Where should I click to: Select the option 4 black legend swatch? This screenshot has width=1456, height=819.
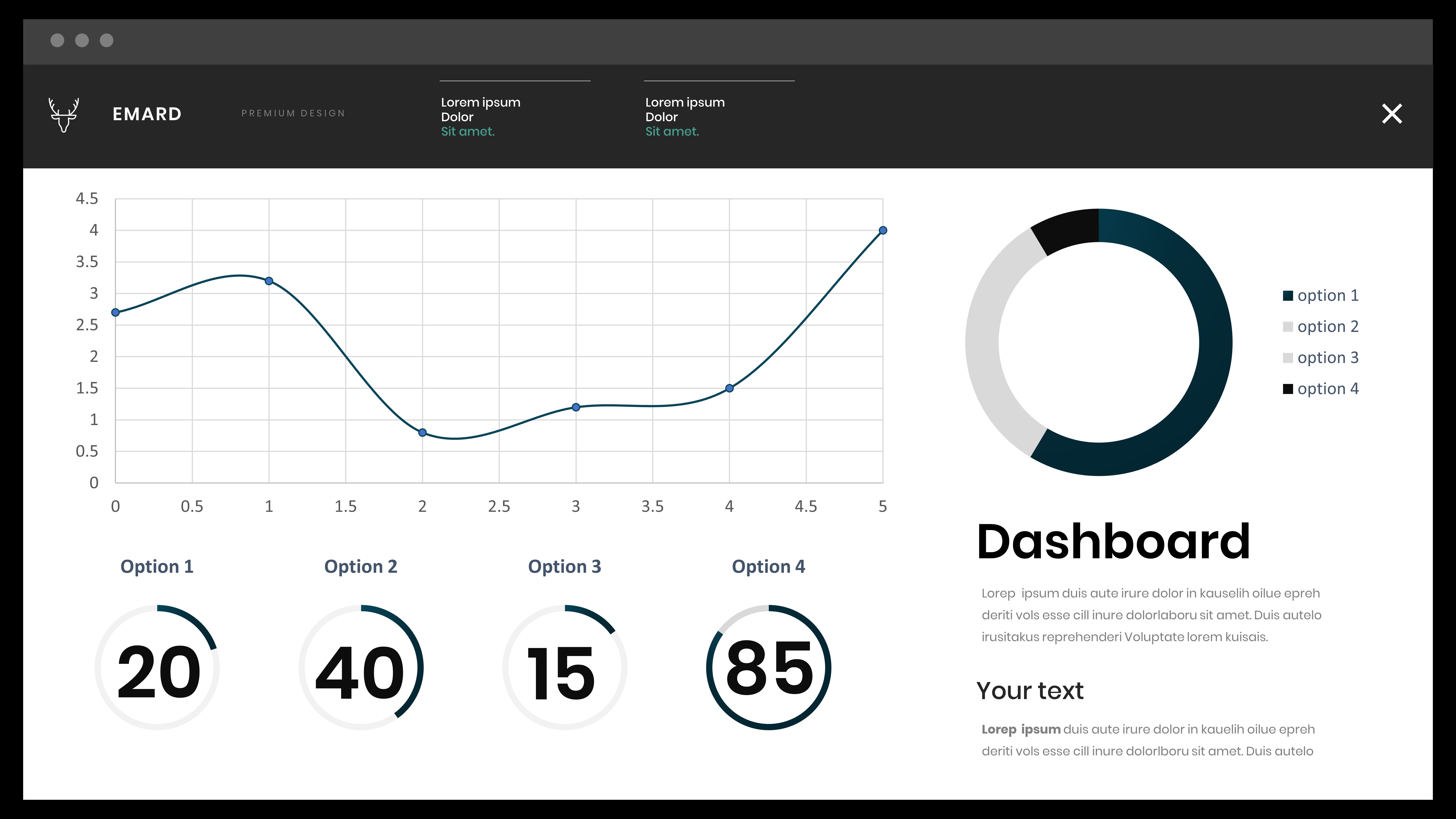coord(1288,389)
